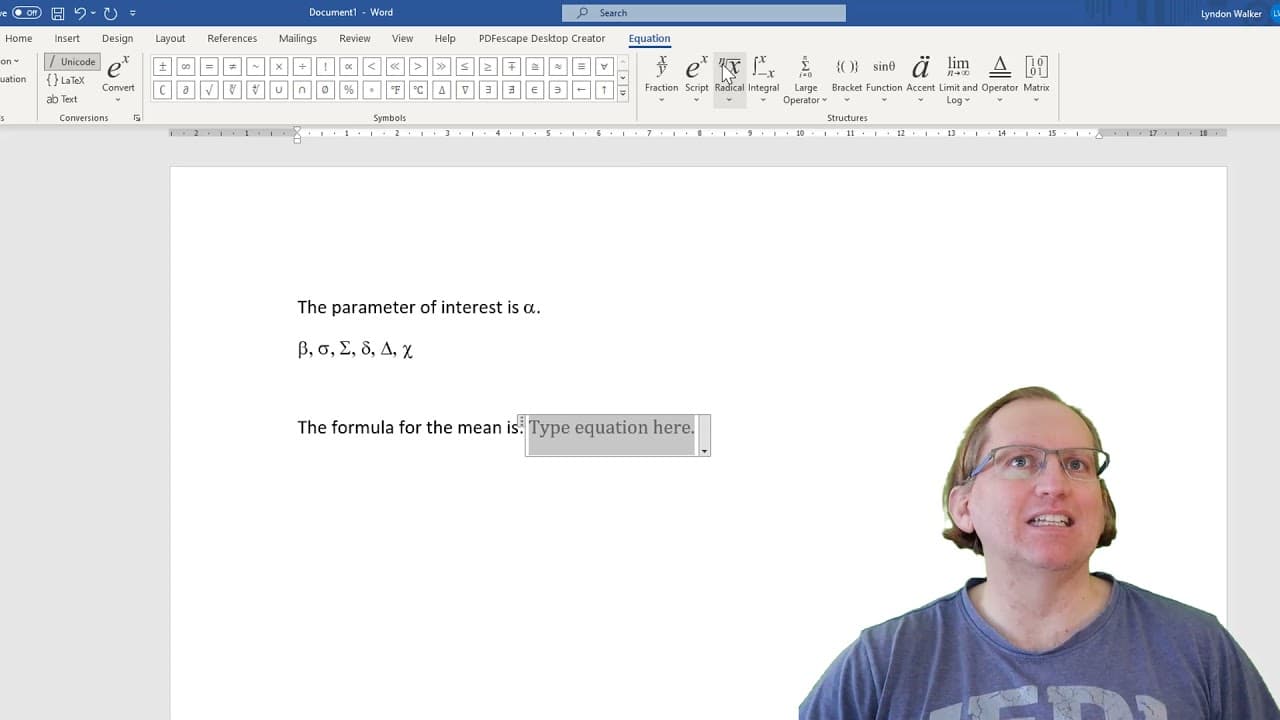
Task: Open the Operator structures gallery
Action: coord(999,79)
